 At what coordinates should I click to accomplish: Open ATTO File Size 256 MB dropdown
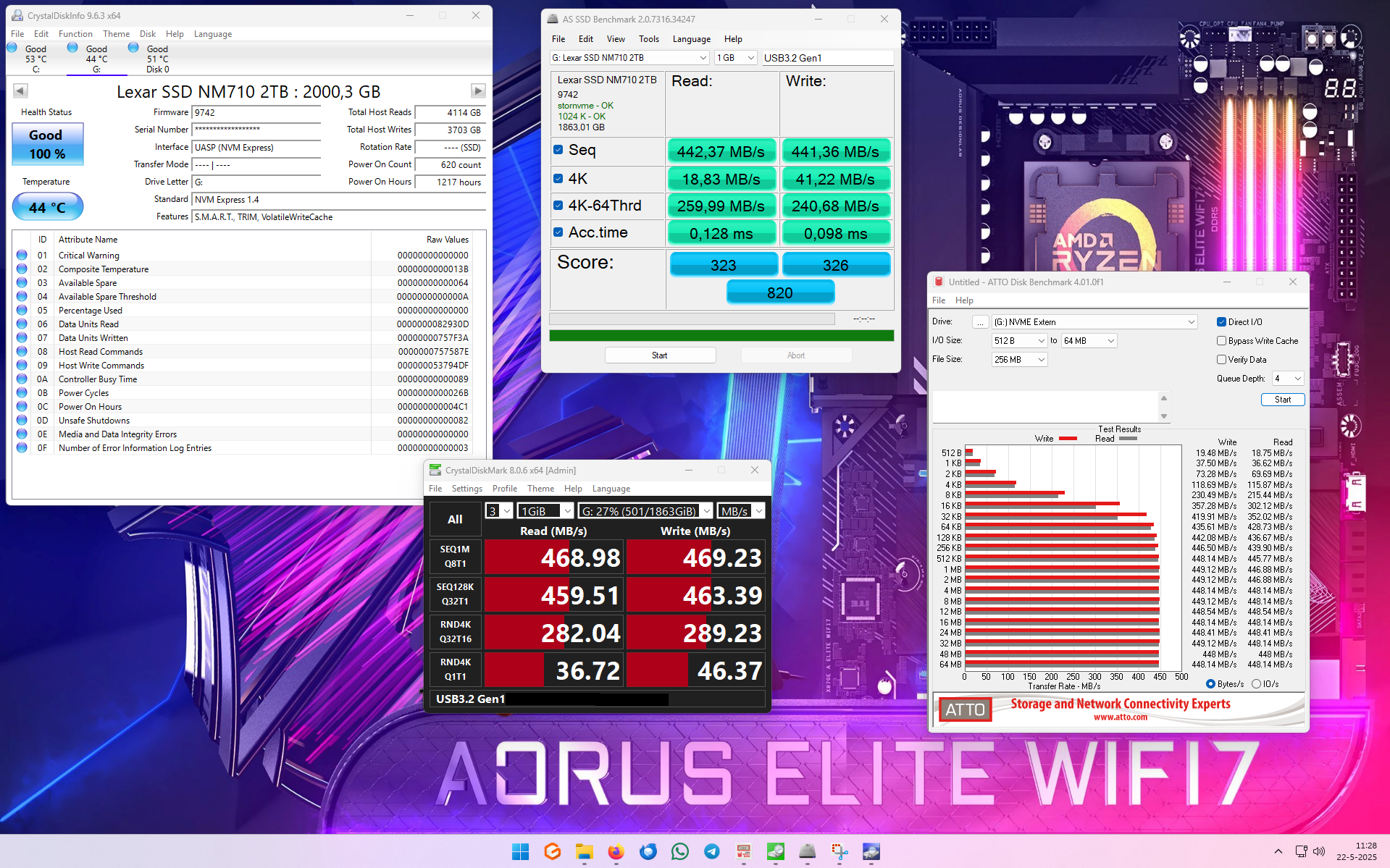[x=1019, y=360]
